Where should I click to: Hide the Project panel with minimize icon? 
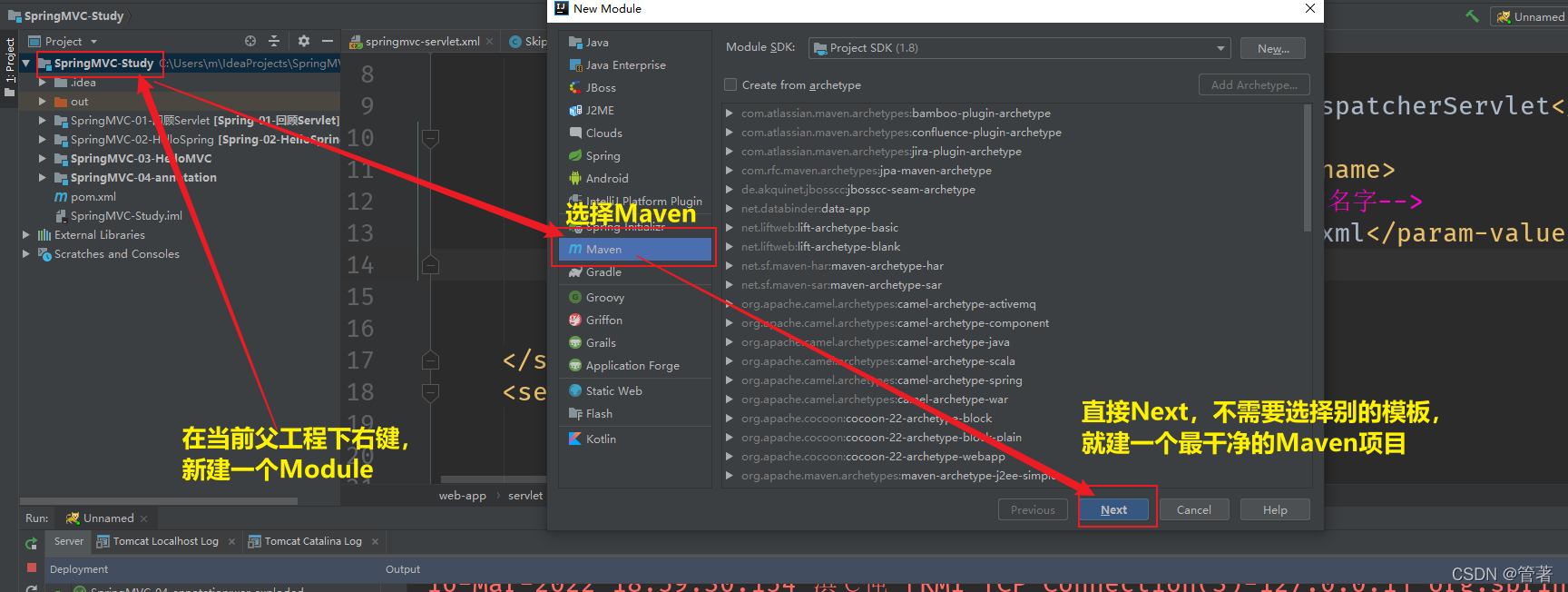point(328,41)
